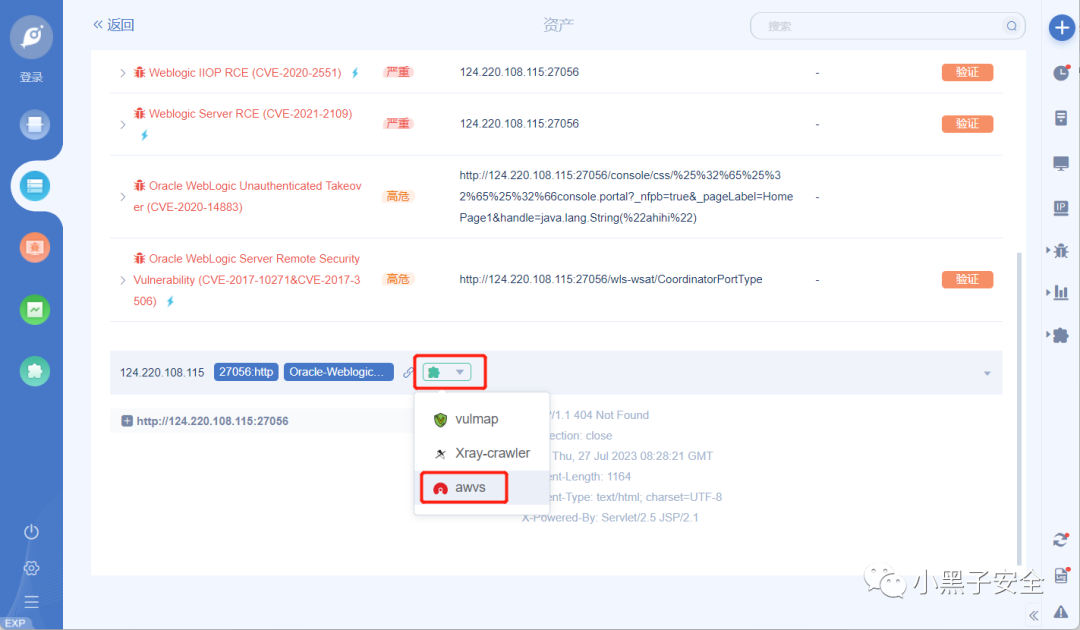The image size is (1080, 630).
Task: Select Xray-crawler from plugin menu
Action: pos(482,454)
